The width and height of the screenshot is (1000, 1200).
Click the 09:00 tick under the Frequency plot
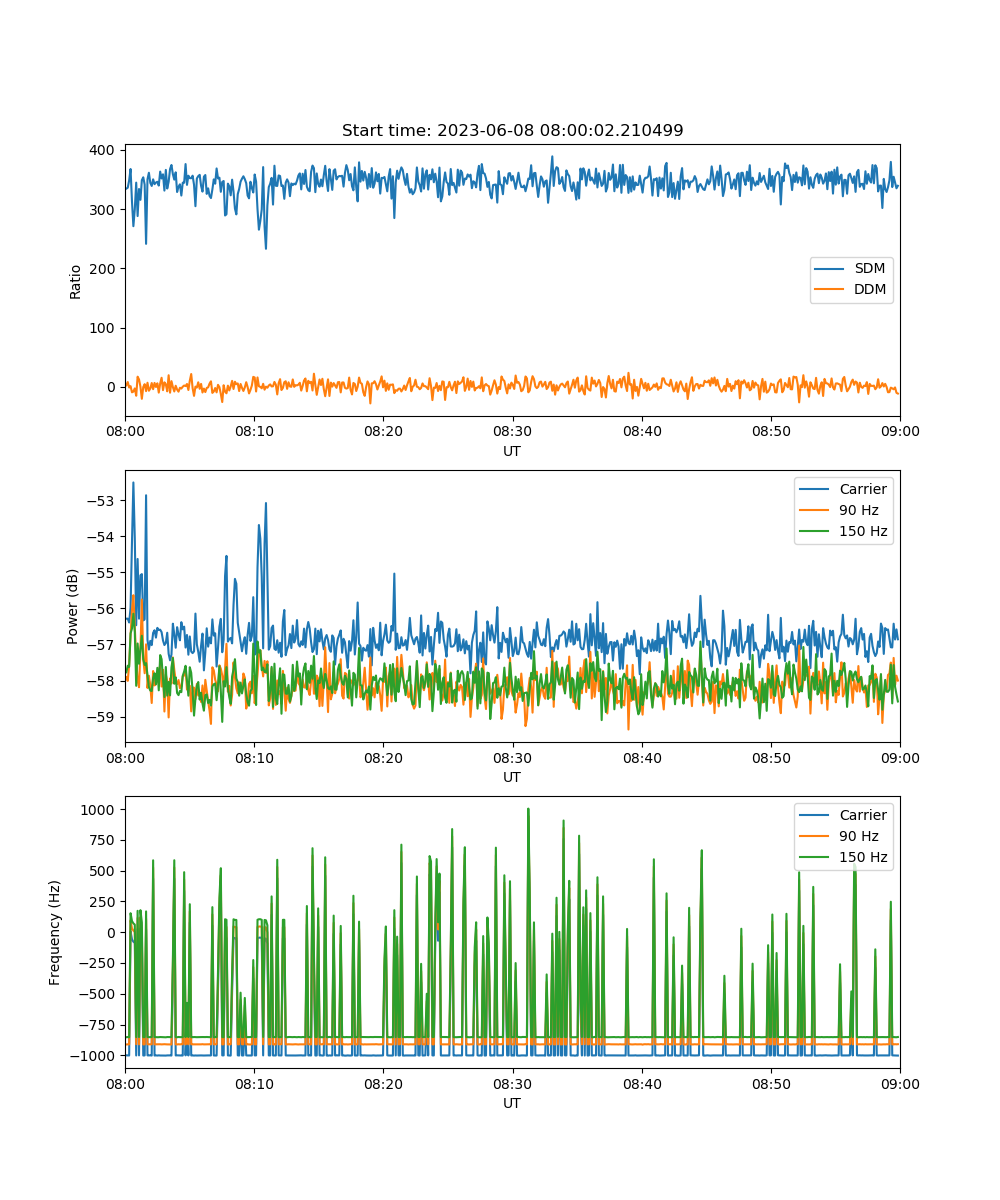[x=899, y=1083]
